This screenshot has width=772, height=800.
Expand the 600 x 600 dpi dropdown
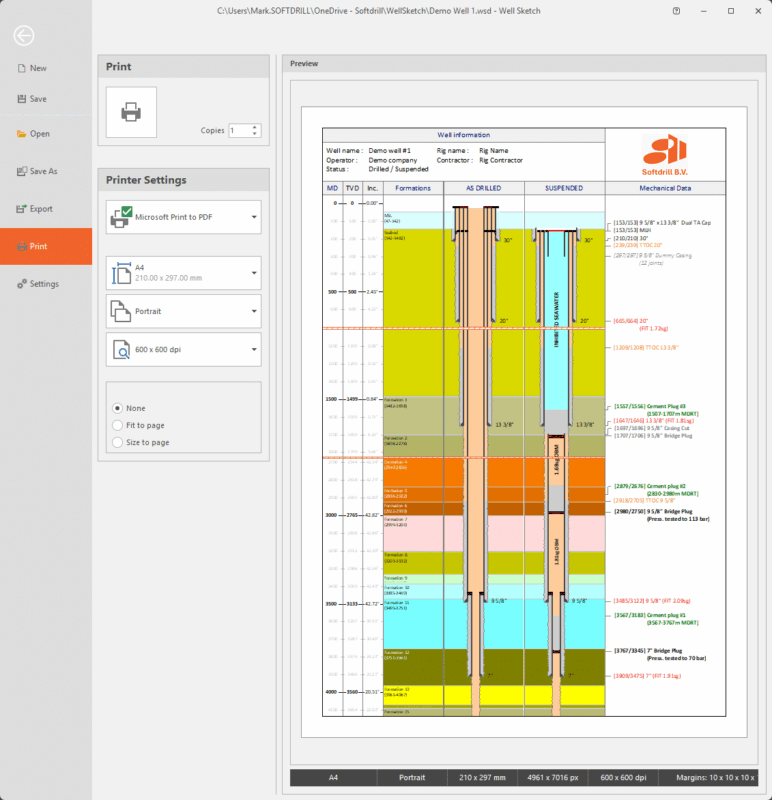(x=184, y=349)
